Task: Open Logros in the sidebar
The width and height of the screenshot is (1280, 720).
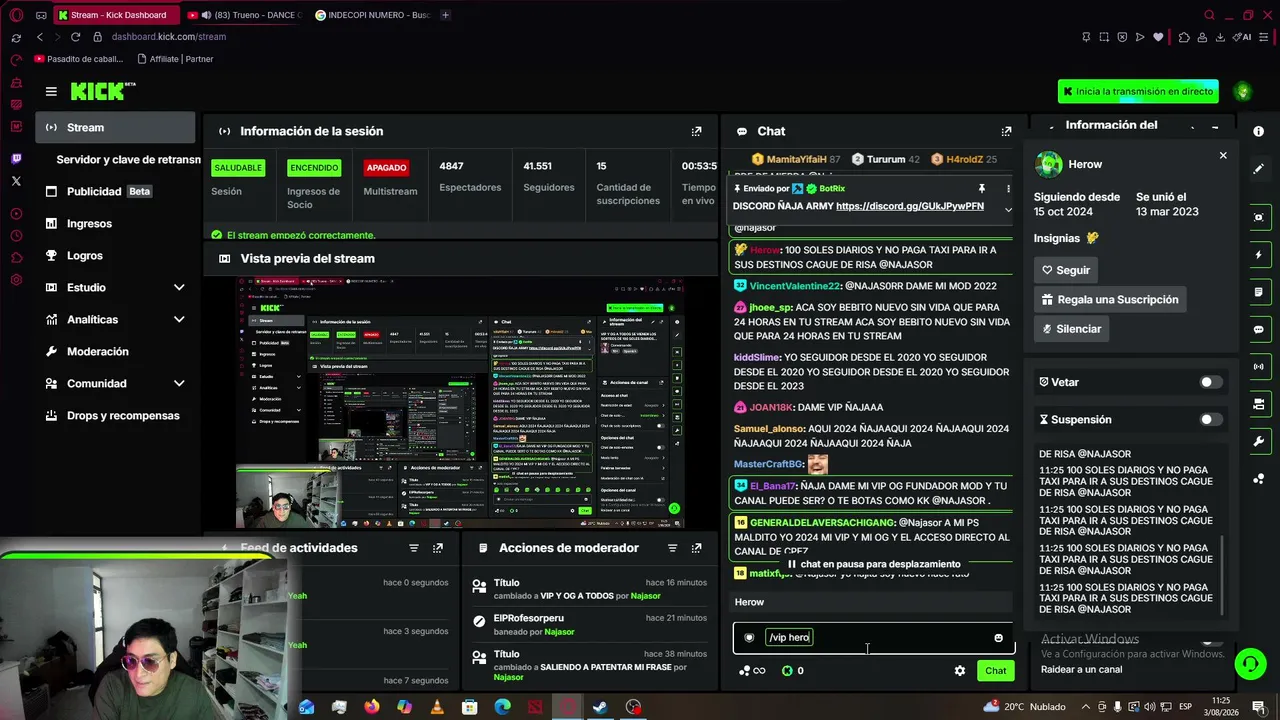Action: pyautogui.click(x=116, y=256)
